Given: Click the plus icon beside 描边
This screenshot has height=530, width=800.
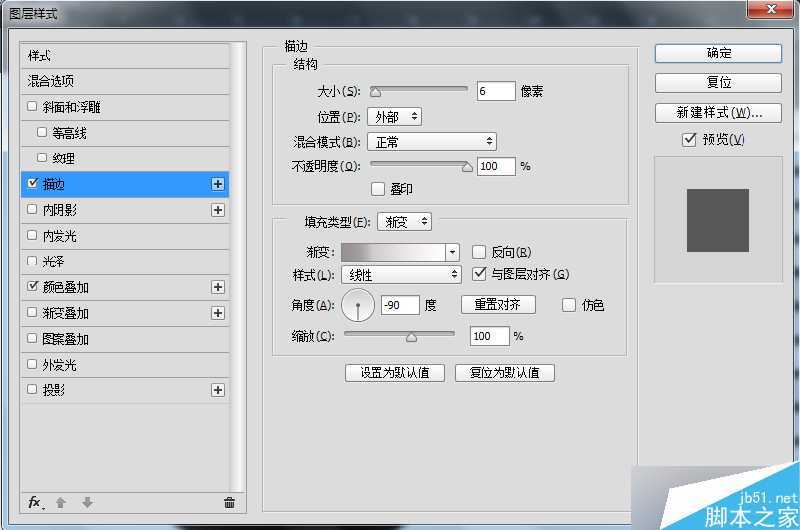Looking at the screenshot, I should click(217, 184).
